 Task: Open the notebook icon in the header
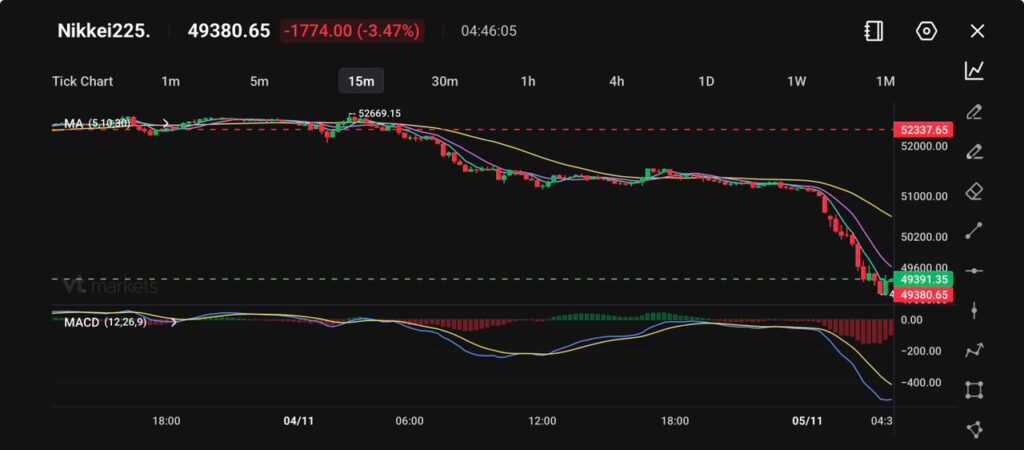[874, 31]
